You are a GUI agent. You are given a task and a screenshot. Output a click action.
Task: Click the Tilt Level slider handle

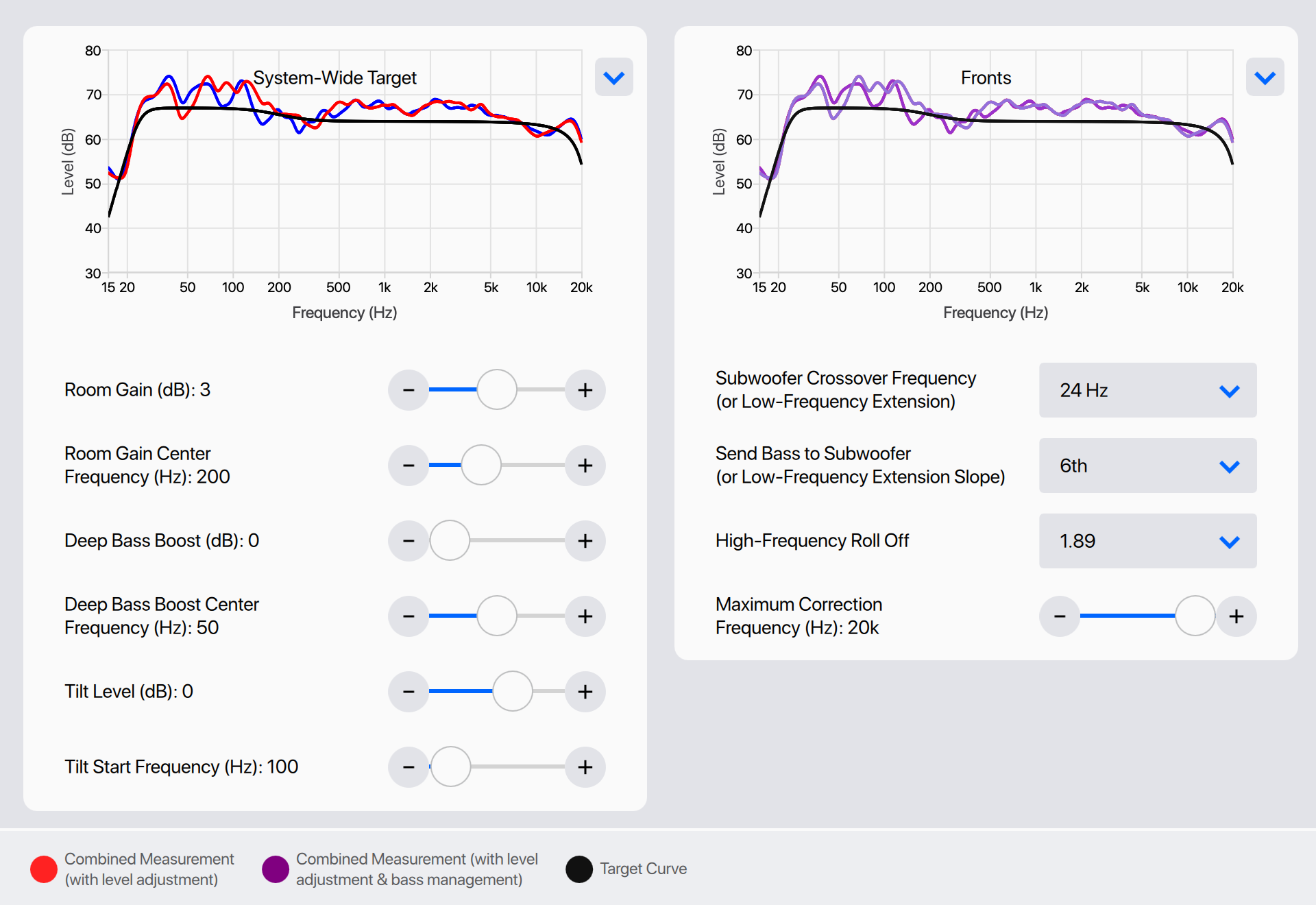pyautogui.click(x=513, y=691)
